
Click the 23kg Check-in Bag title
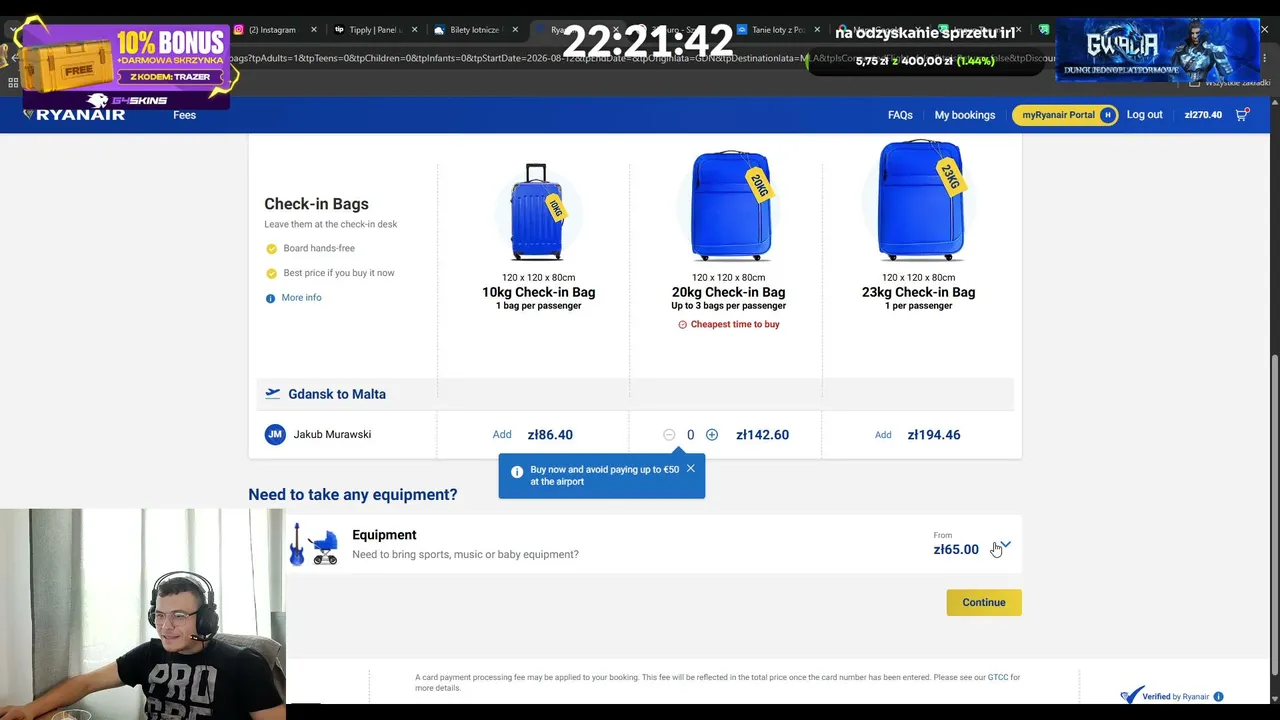919,292
